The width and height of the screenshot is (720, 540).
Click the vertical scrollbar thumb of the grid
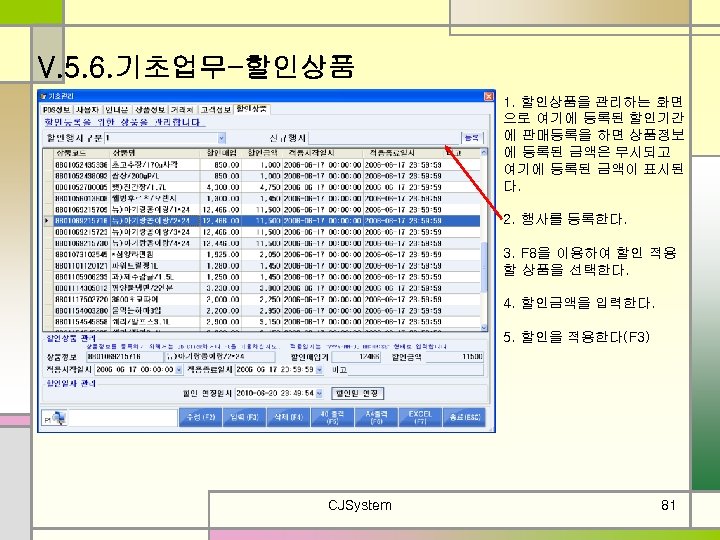click(x=484, y=265)
